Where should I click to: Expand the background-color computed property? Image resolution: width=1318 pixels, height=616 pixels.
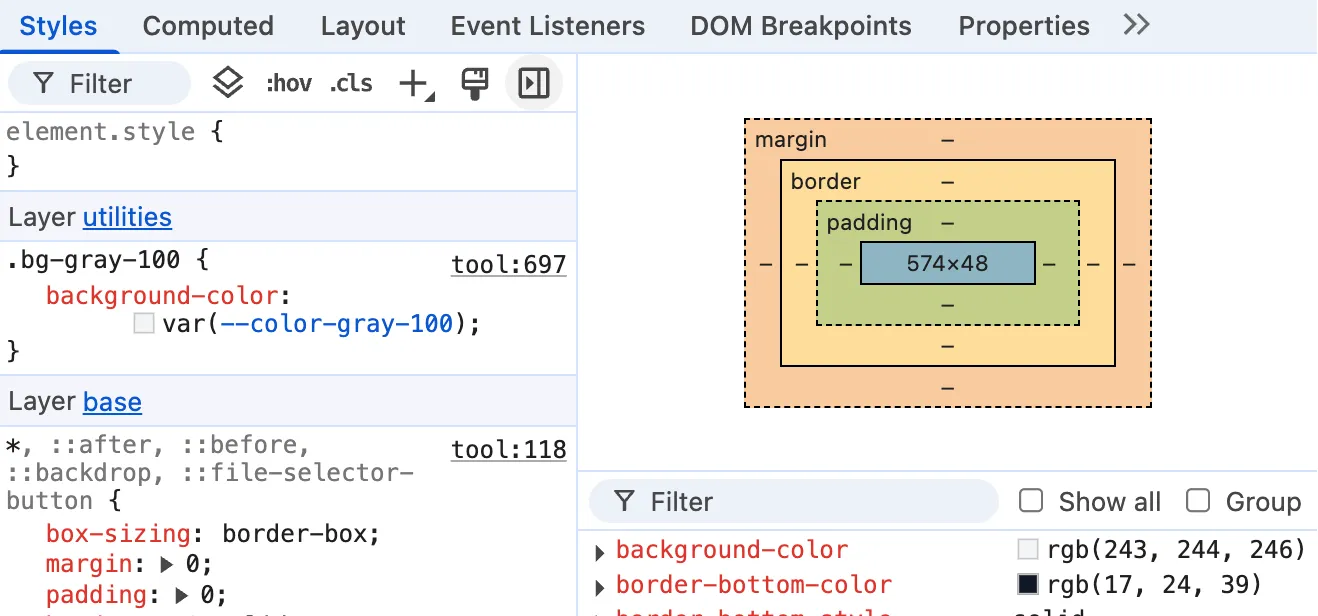pyautogui.click(x=598, y=549)
